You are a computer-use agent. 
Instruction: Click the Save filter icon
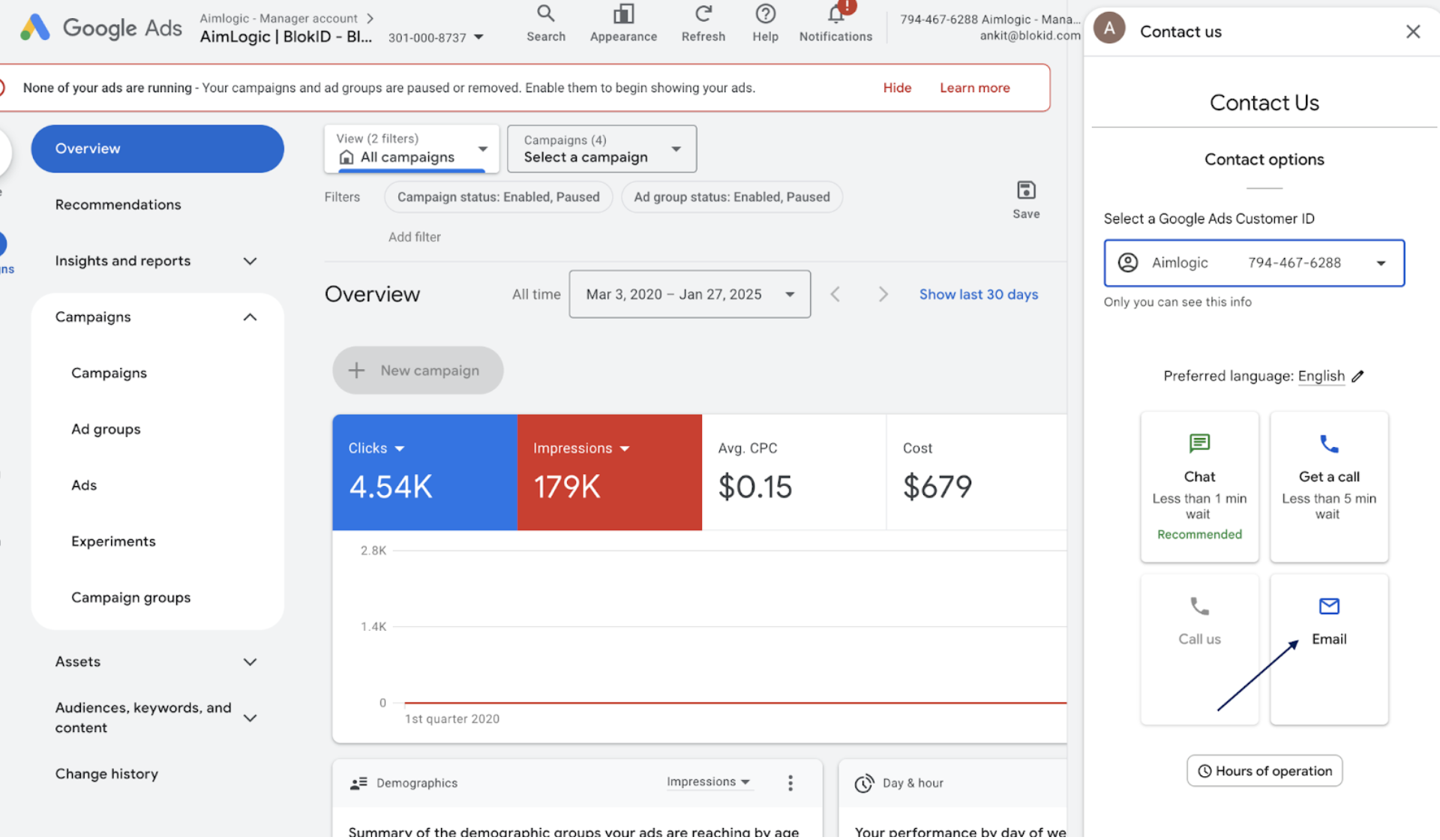tap(1026, 190)
